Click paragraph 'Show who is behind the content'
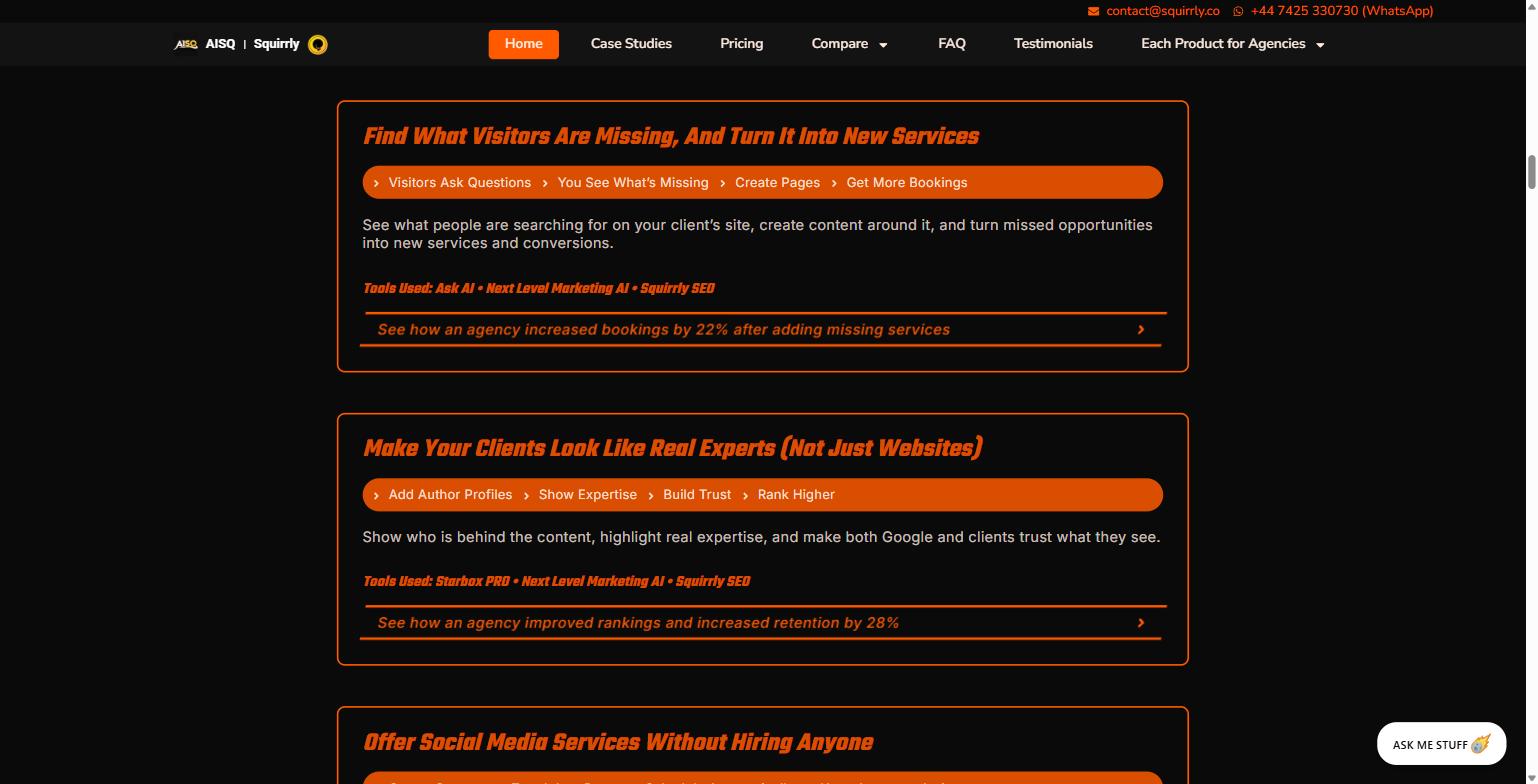This screenshot has width=1538, height=784. tap(761, 537)
